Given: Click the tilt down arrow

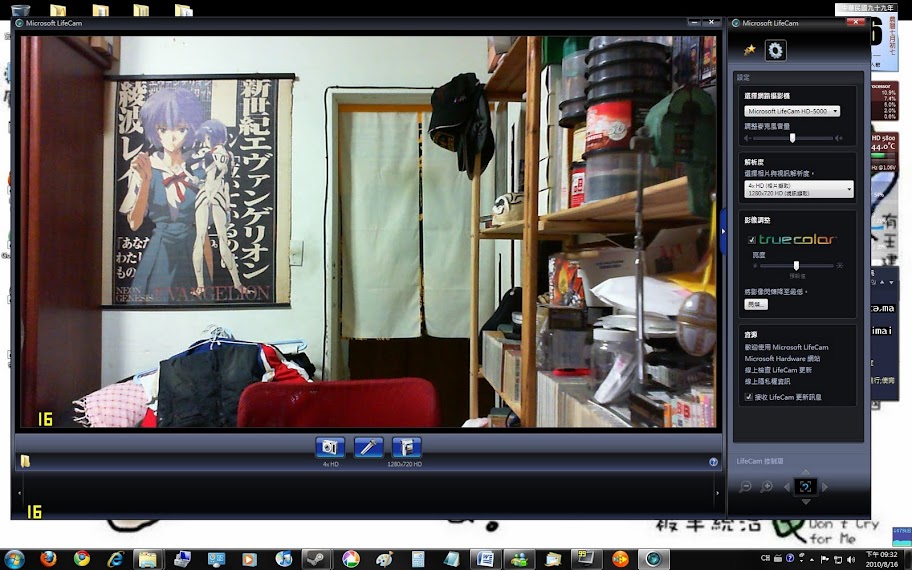Looking at the screenshot, I should coord(806,501).
